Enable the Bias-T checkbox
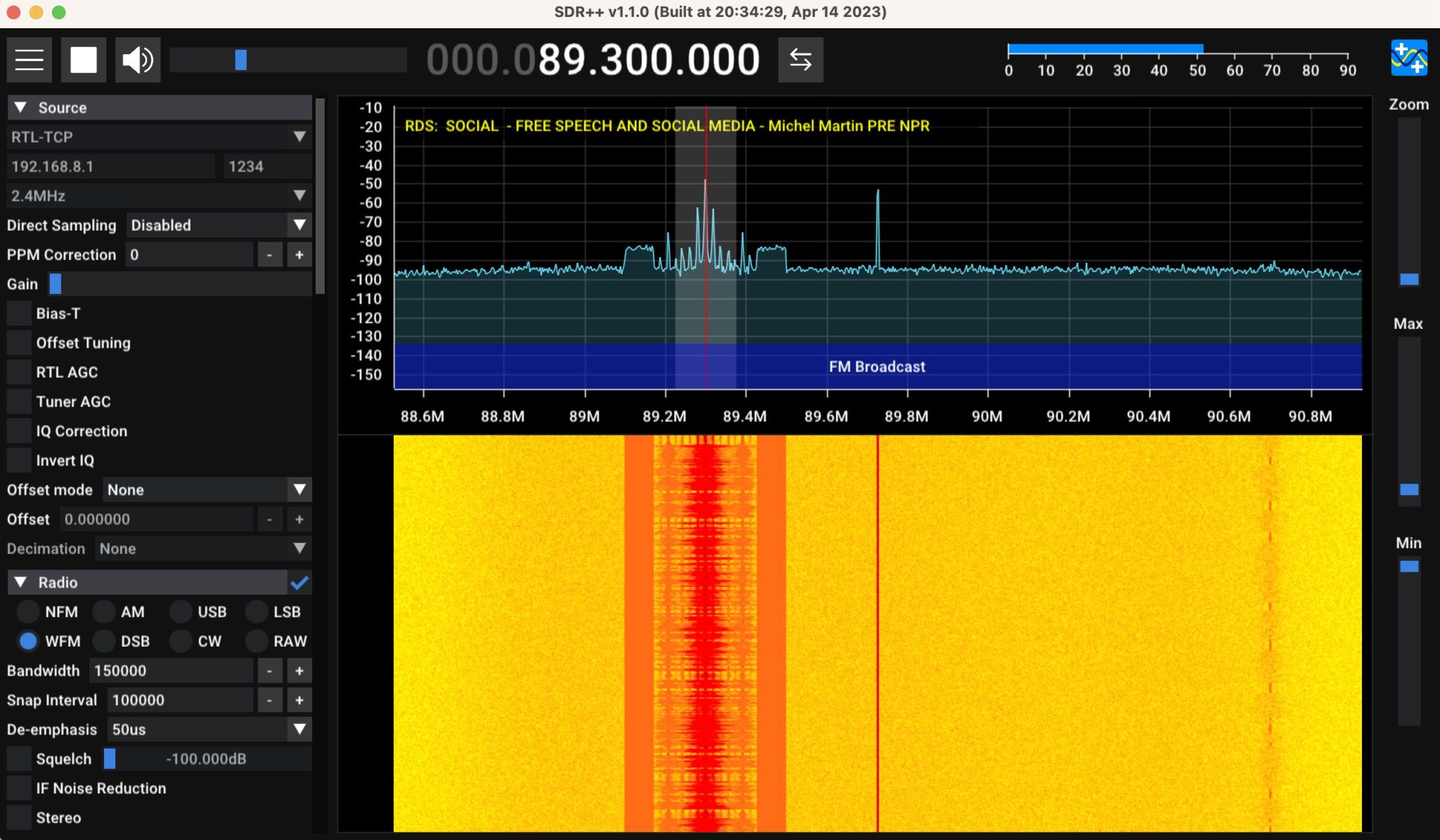1440x840 pixels. coord(20,314)
